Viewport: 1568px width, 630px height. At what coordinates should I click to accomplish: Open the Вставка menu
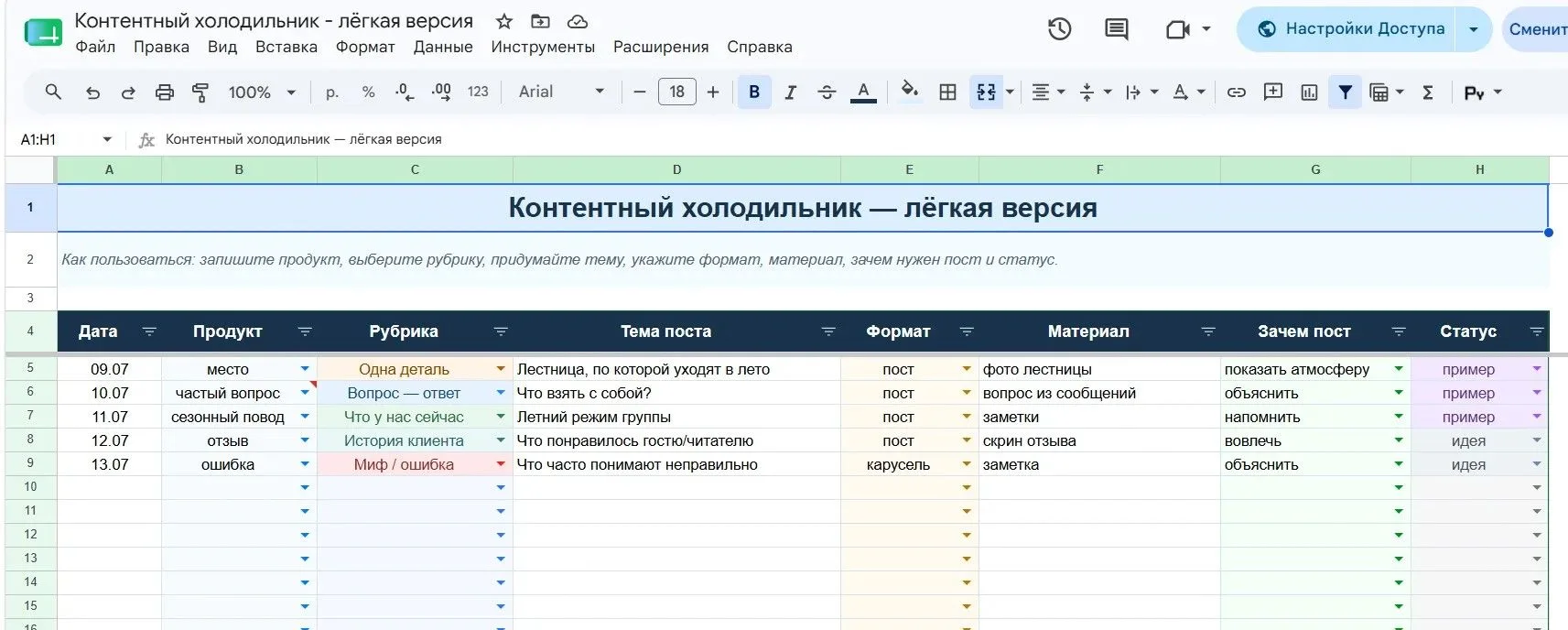click(287, 47)
